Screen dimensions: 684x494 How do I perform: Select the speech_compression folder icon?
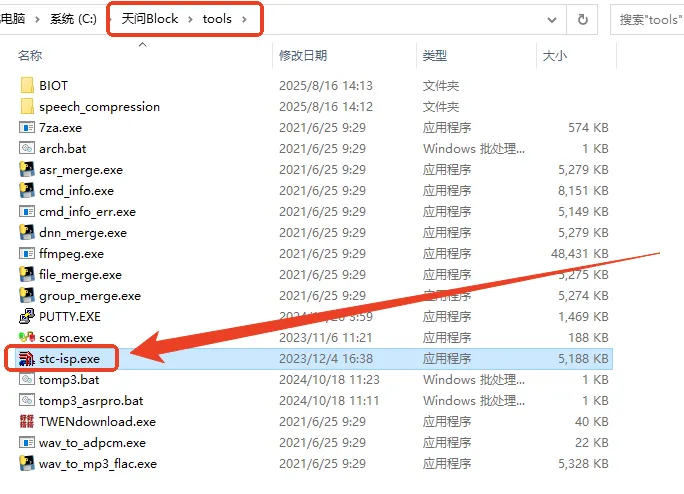click(27, 107)
